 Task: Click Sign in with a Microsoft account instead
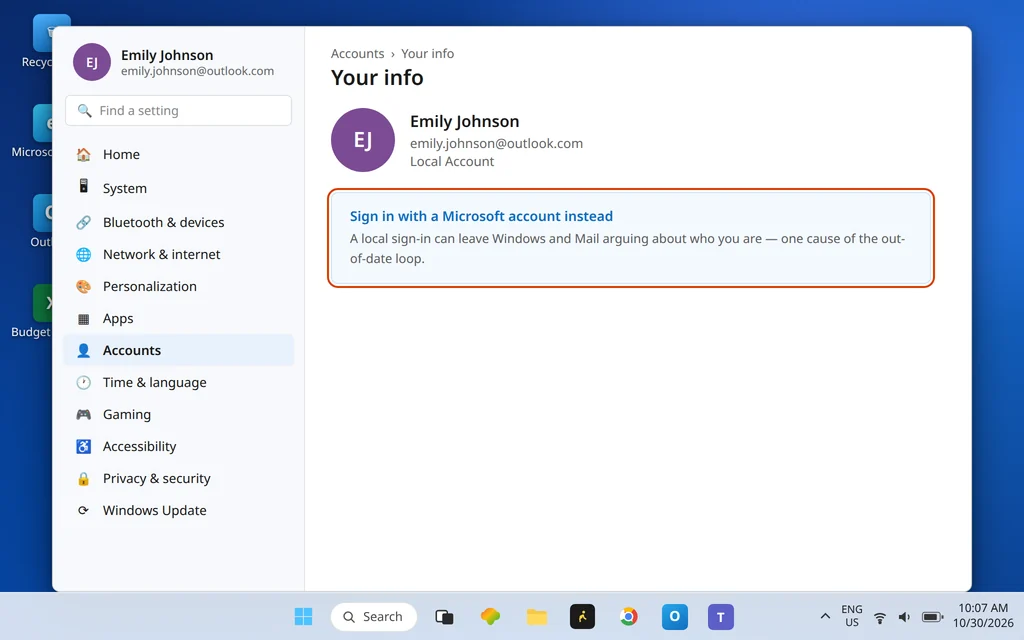coord(481,216)
